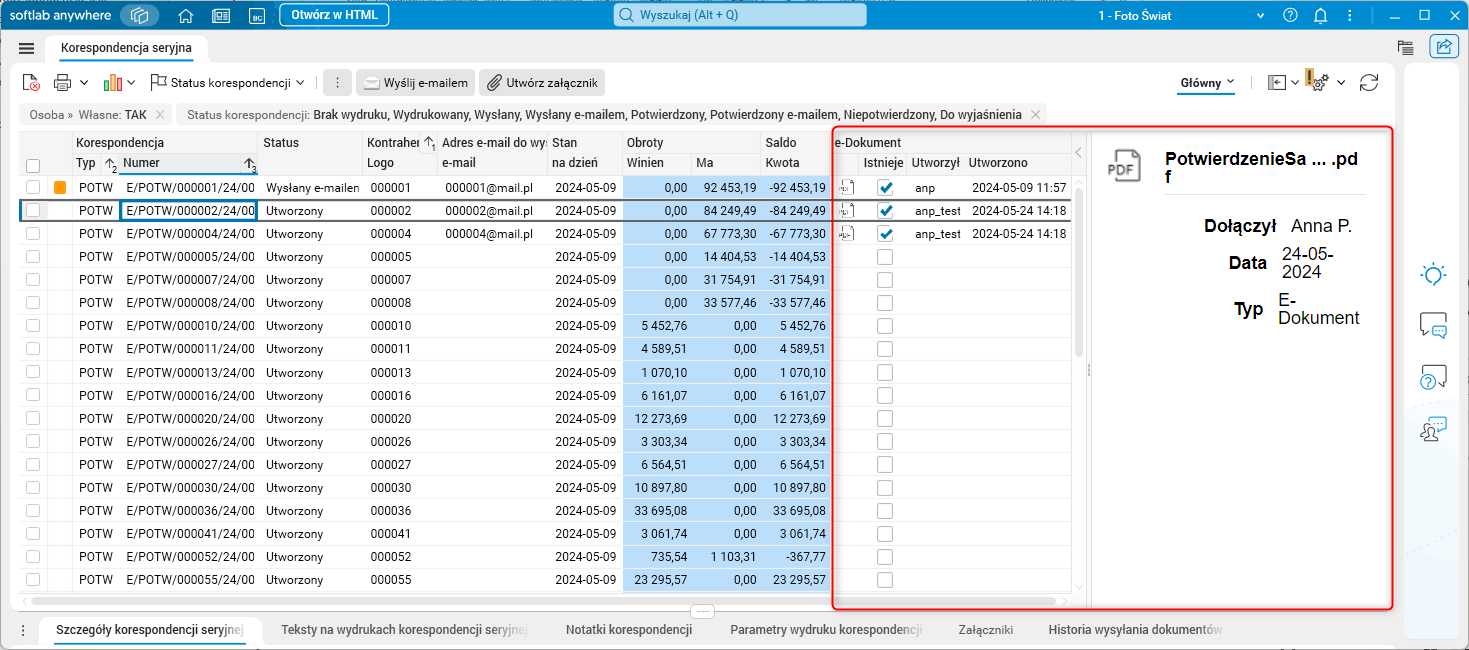Viewport: 1469px width, 650px height.
Task: Uncheck Istnieje checkbox for contractor 000001
Action: [x=885, y=187]
